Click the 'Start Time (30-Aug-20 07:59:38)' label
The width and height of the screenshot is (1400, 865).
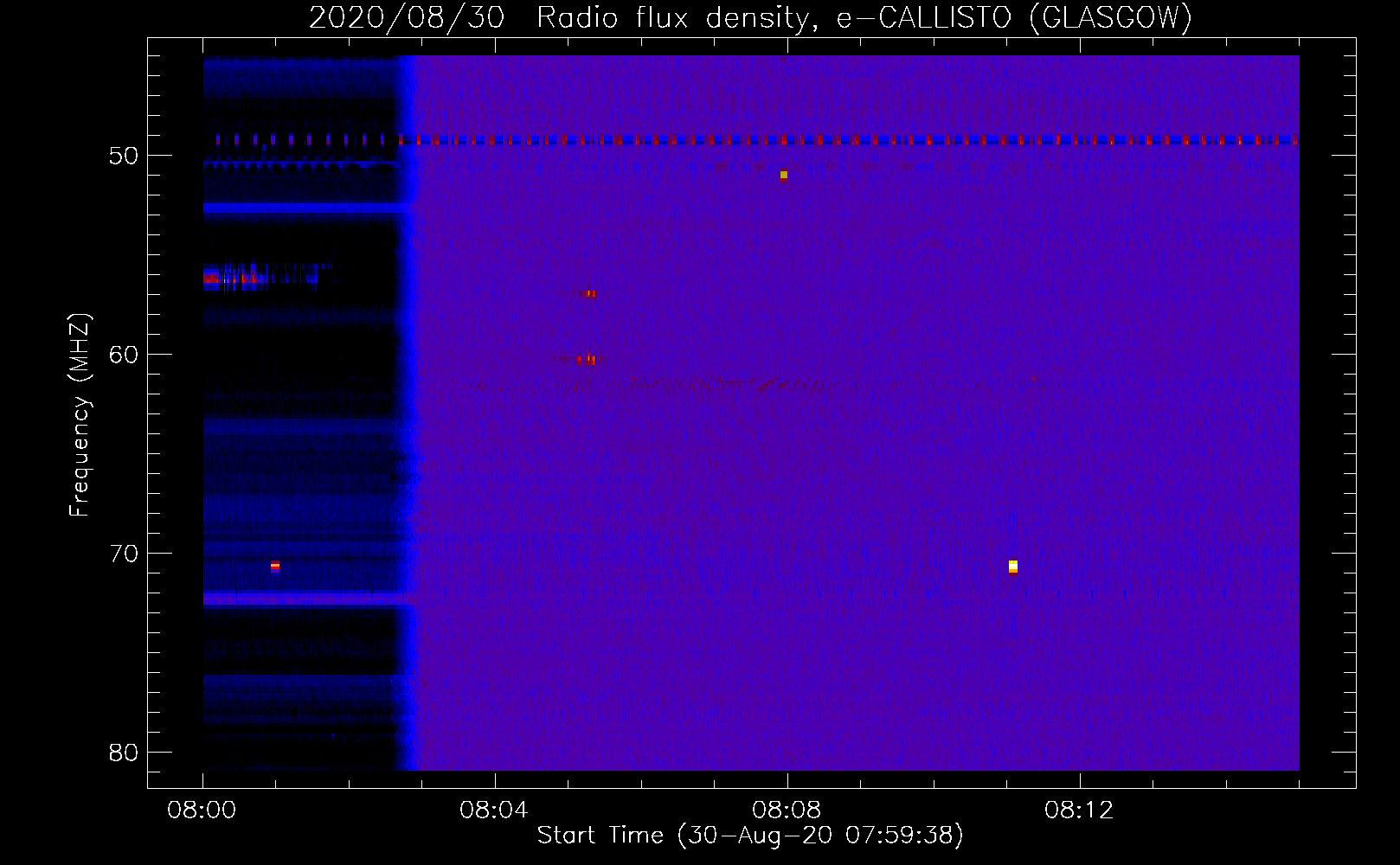click(x=750, y=836)
